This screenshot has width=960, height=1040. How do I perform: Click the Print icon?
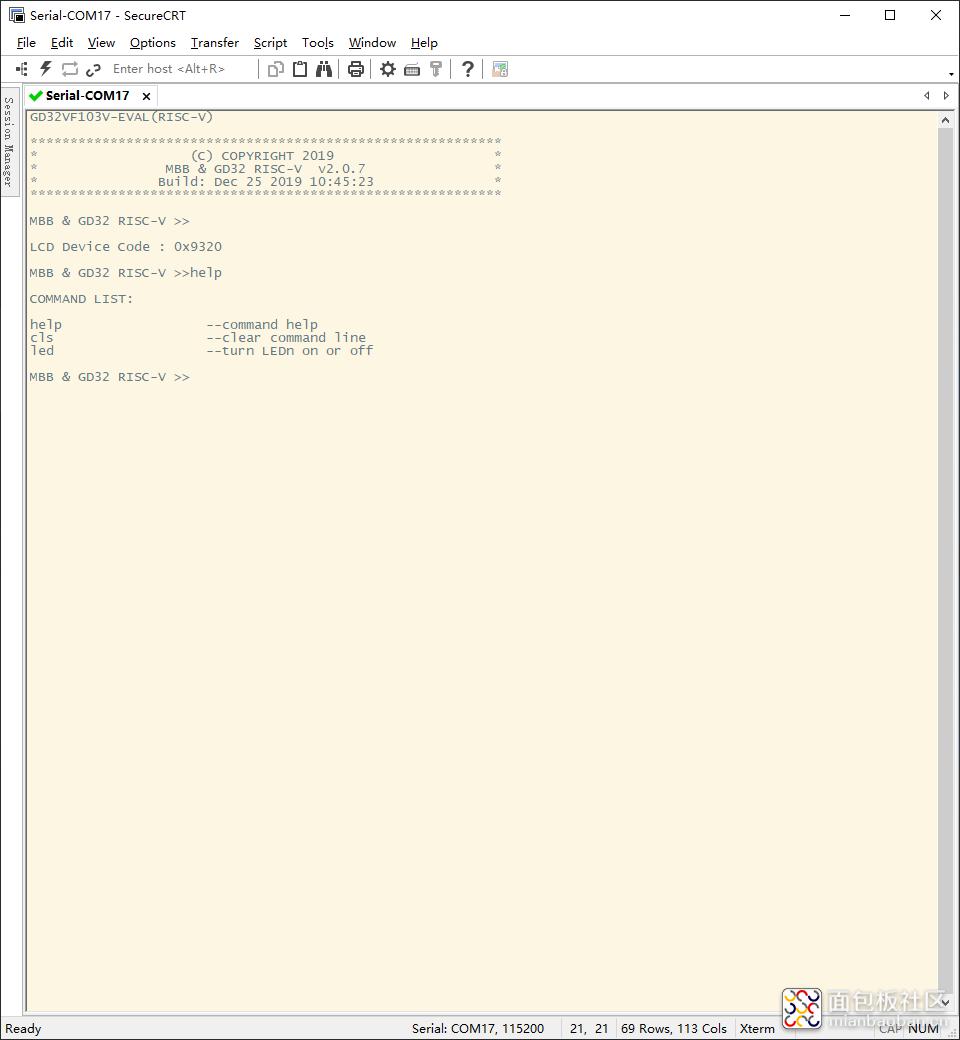tap(356, 69)
